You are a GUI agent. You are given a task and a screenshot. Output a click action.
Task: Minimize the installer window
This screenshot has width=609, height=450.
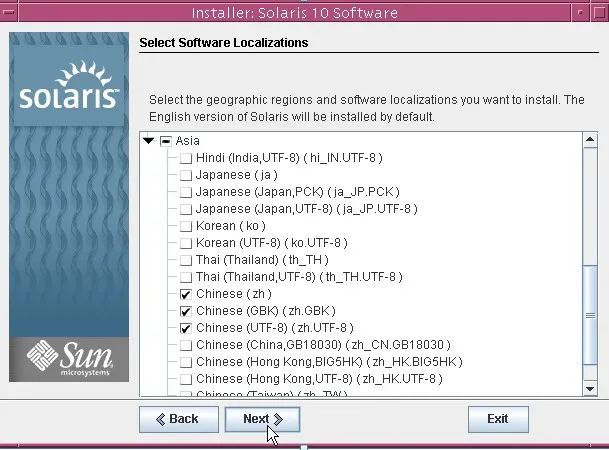580,12
